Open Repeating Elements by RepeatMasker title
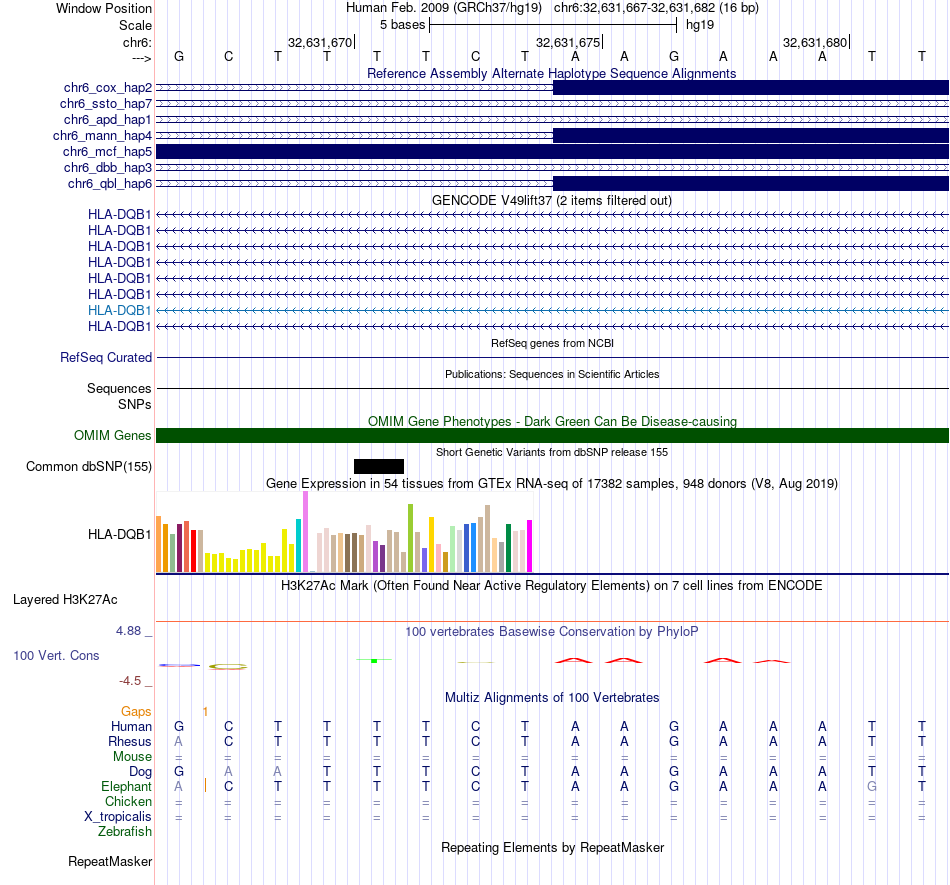 click(x=552, y=847)
